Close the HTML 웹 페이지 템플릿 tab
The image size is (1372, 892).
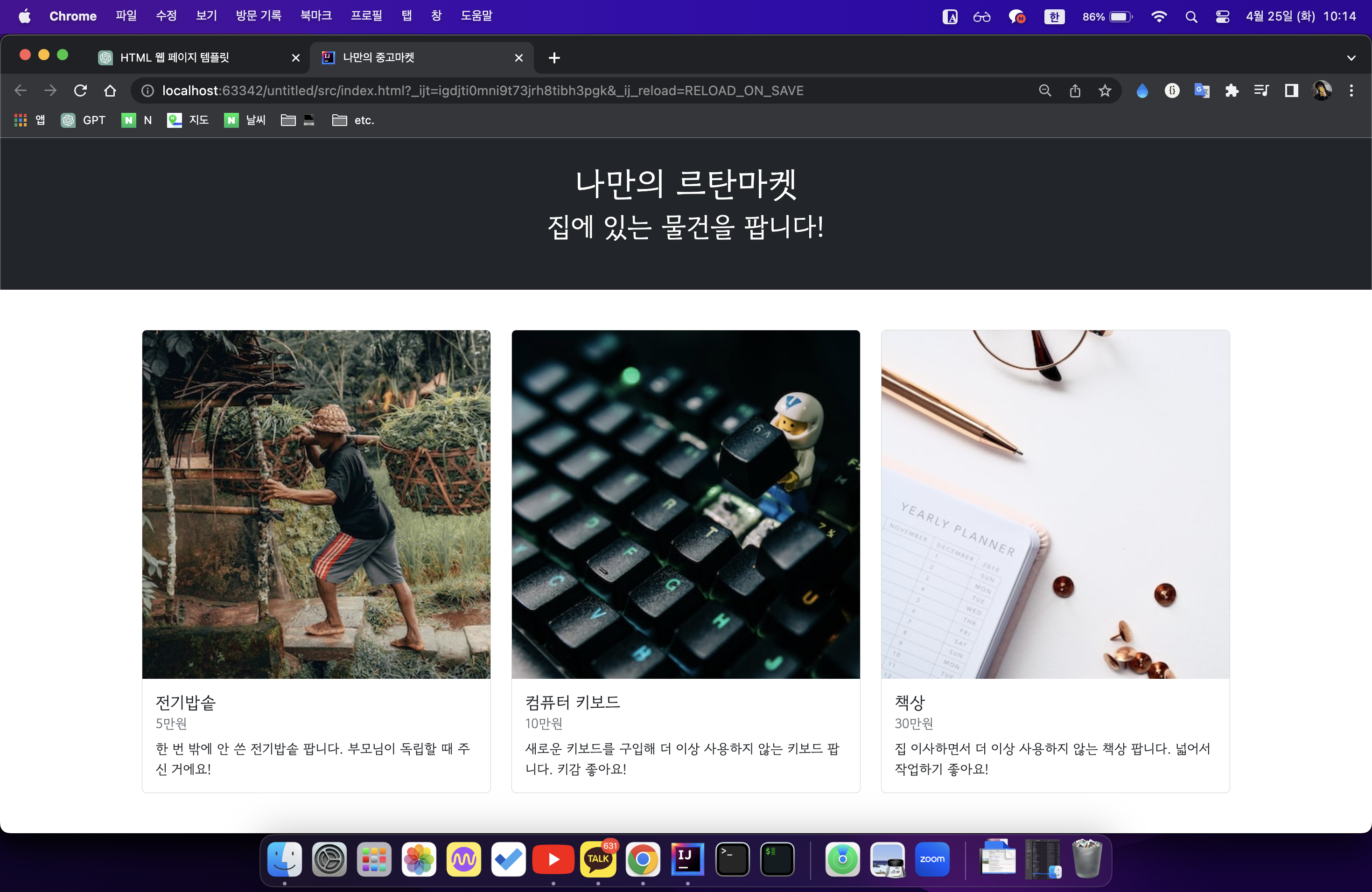(x=296, y=58)
